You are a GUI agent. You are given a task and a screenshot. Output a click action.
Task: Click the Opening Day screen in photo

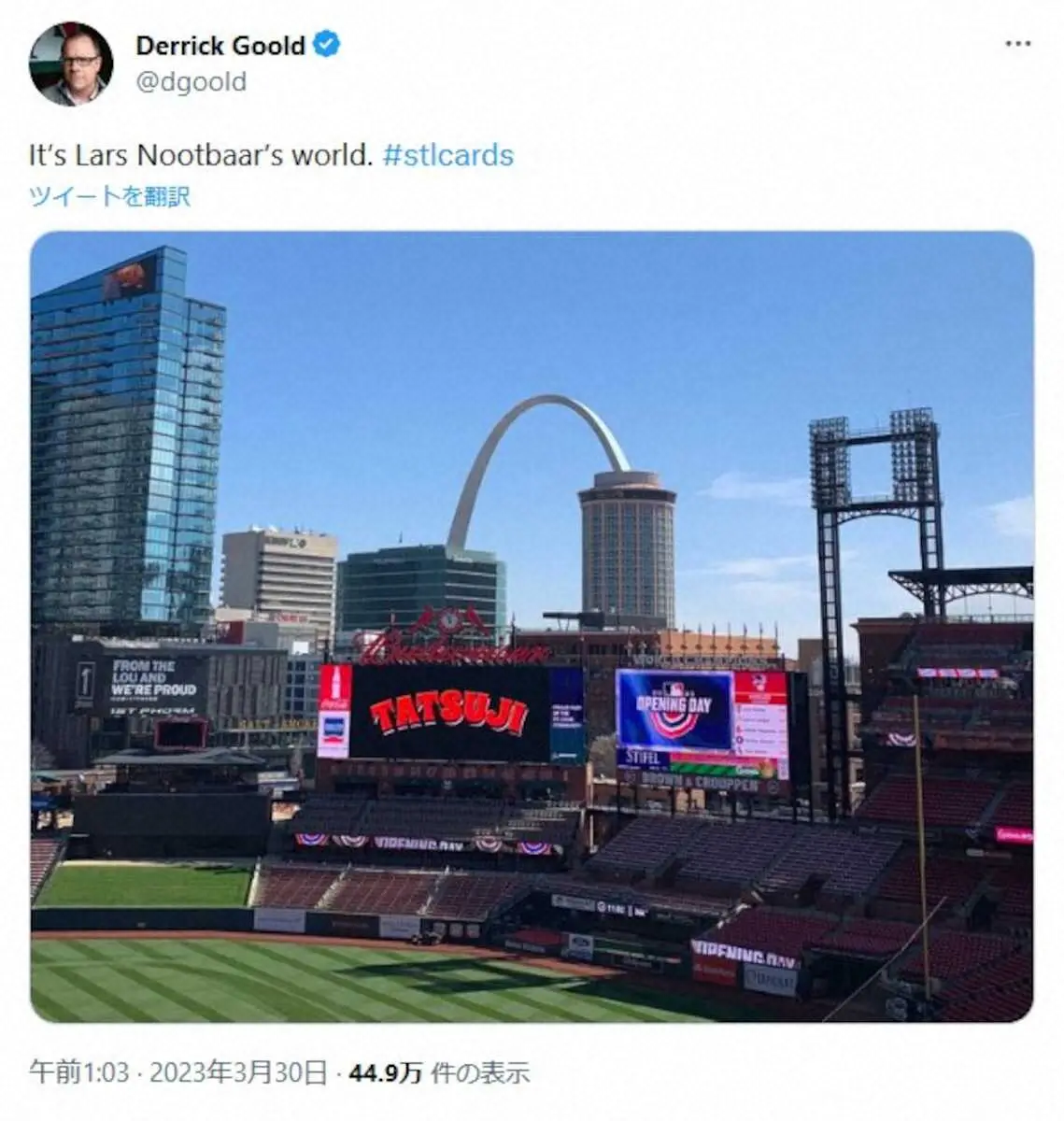pyautogui.click(x=674, y=710)
